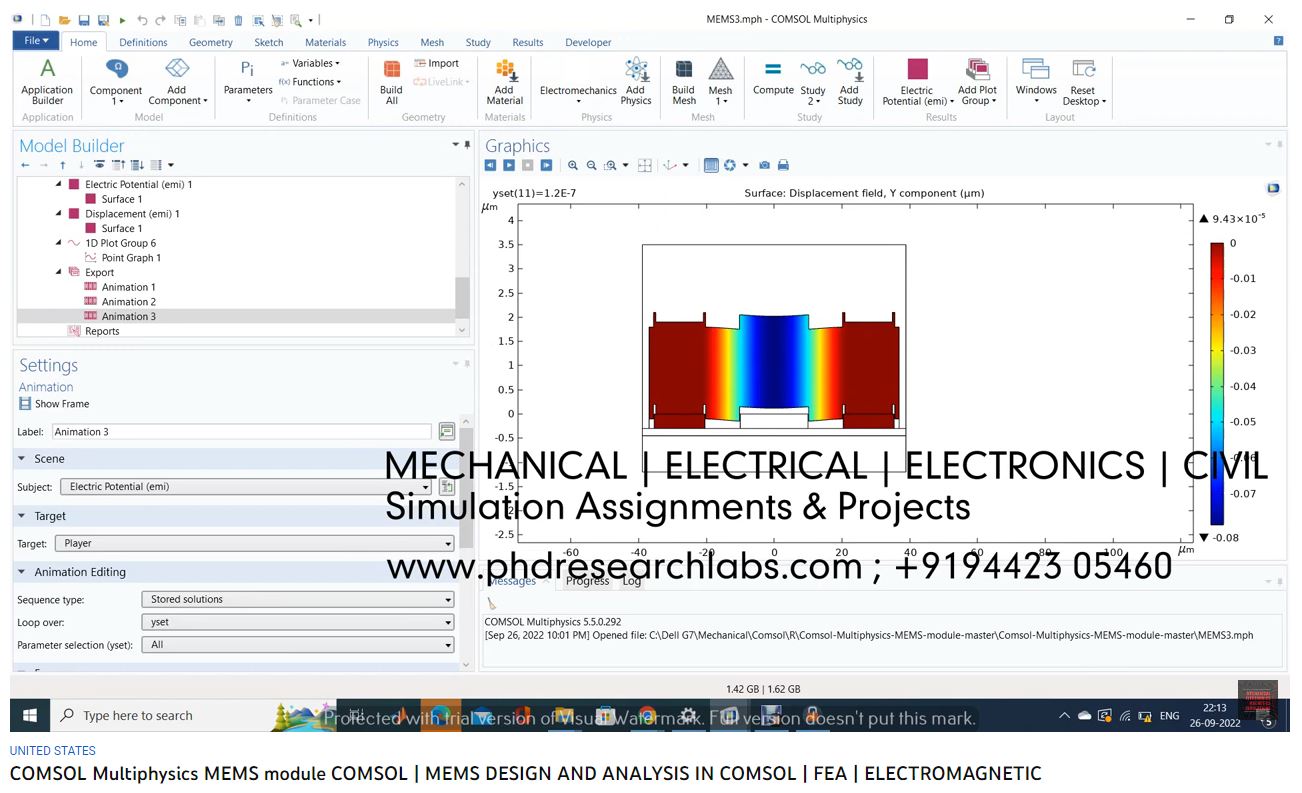The image size is (1302, 793).
Task: Click the Undo arrow icon
Action: point(142,20)
